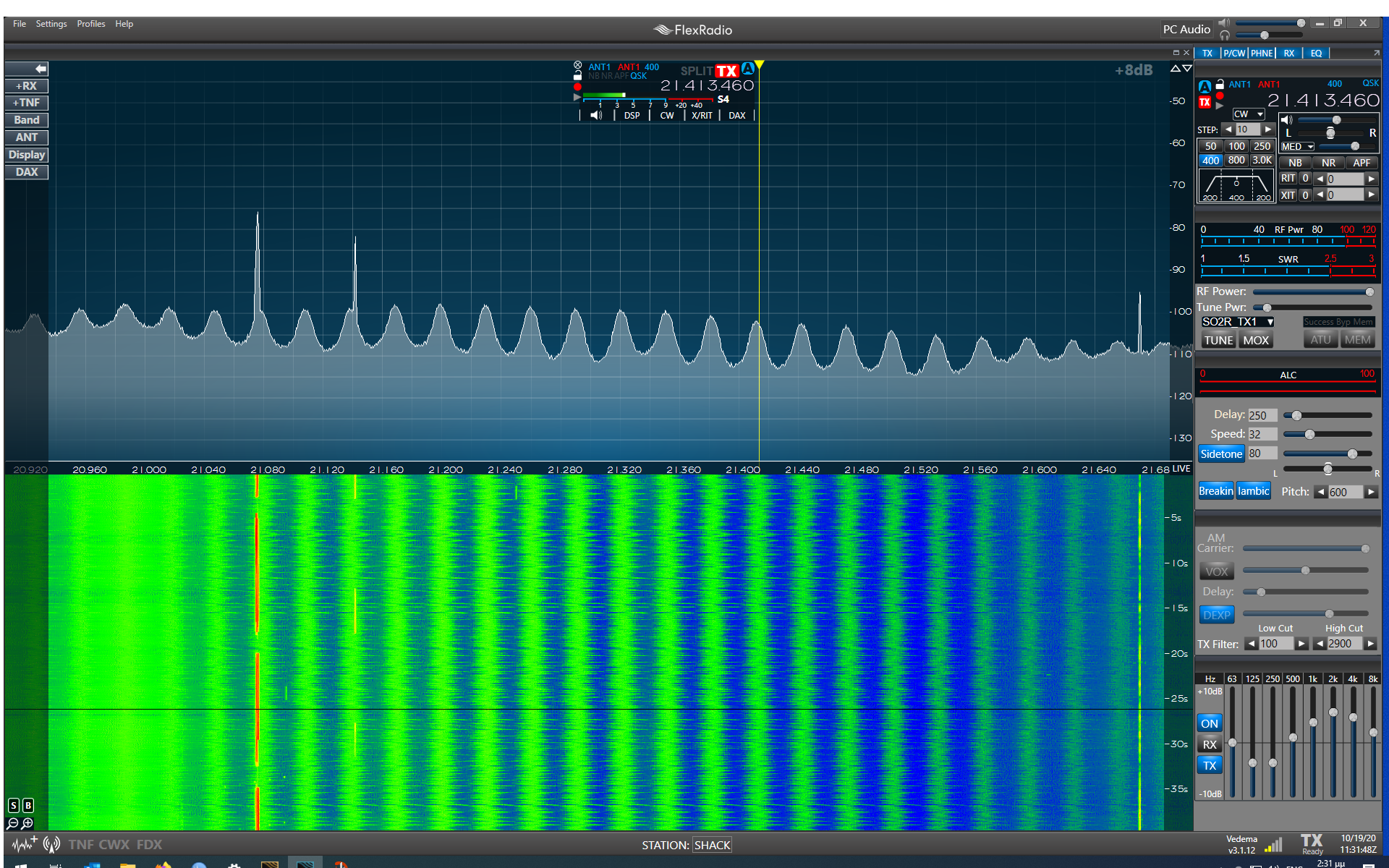Increase tuning step with right arrow
Screen dimensions: 1389x868
[x=1267, y=129]
